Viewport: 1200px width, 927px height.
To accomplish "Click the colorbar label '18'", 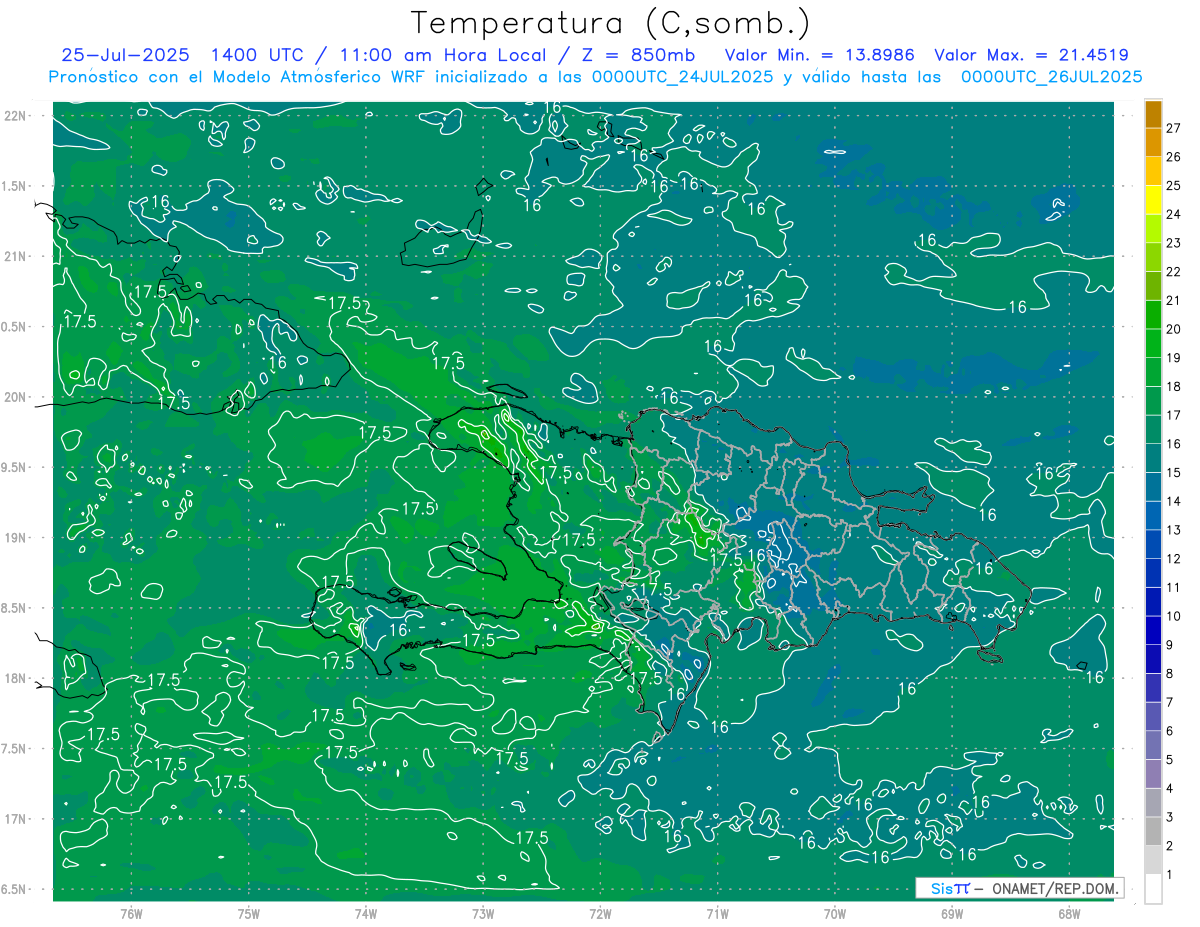I will [x=1174, y=386].
